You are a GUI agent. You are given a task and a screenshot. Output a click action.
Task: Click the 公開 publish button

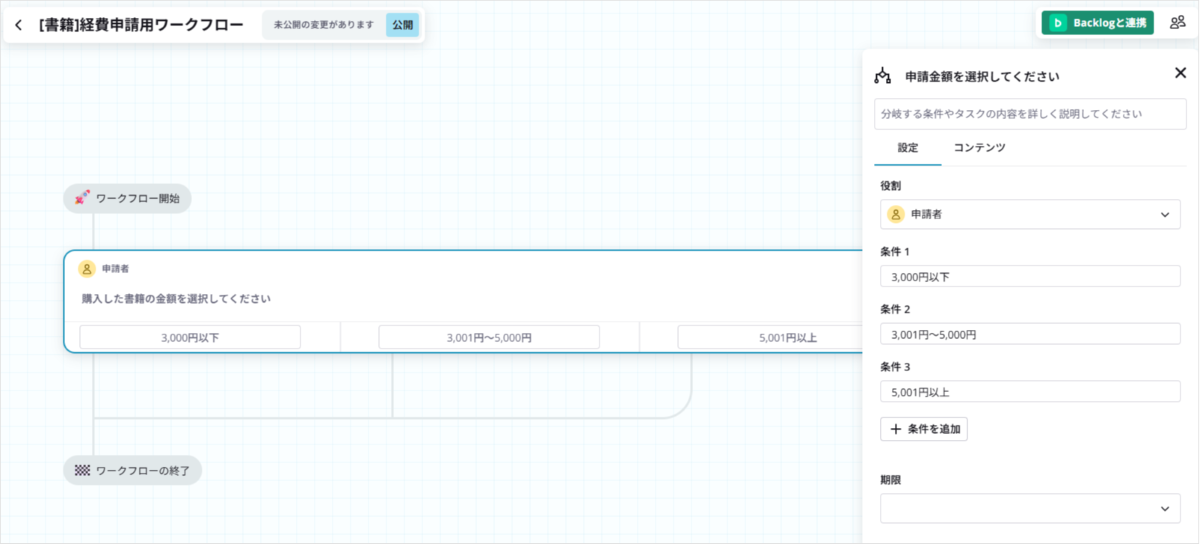[x=402, y=25]
